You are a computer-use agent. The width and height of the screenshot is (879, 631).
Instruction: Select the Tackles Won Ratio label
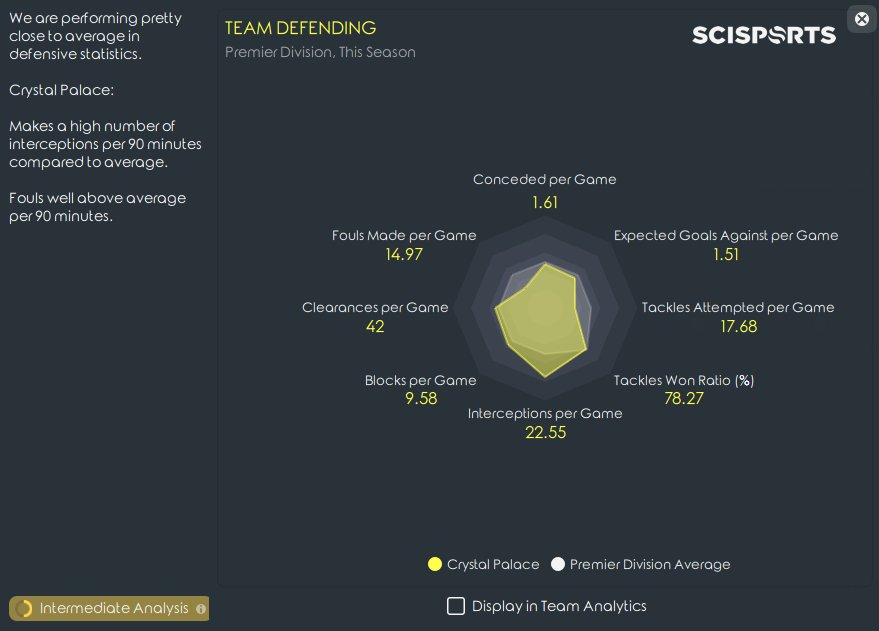click(x=683, y=381)
